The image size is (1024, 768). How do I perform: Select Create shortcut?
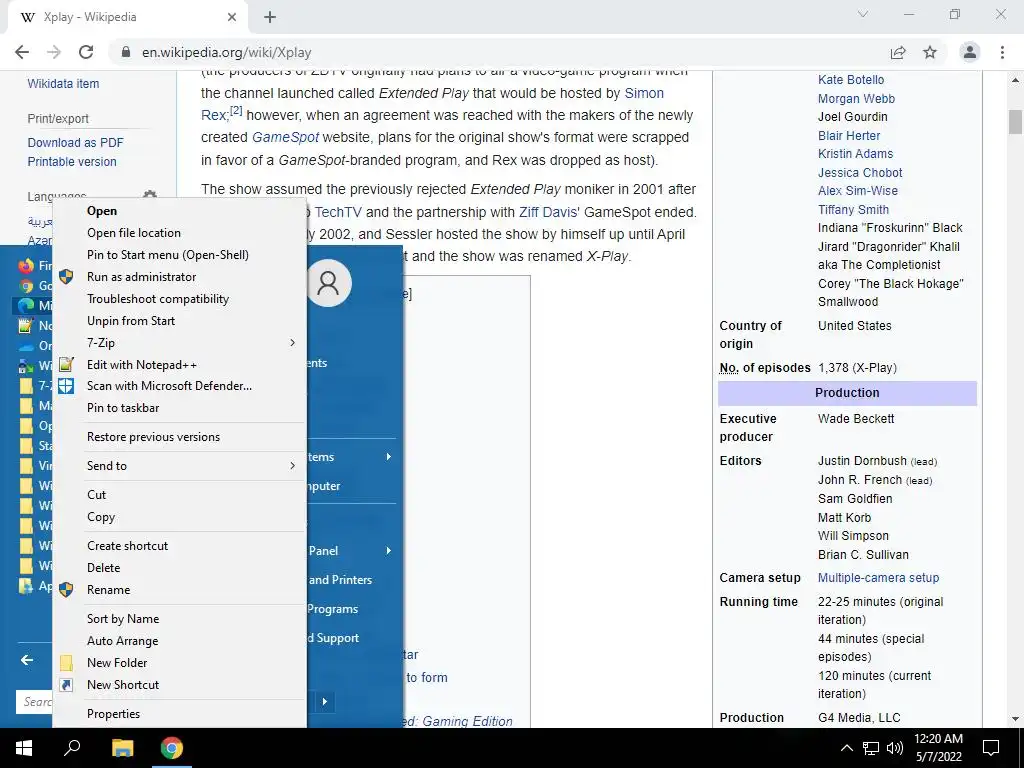[180, 546]
